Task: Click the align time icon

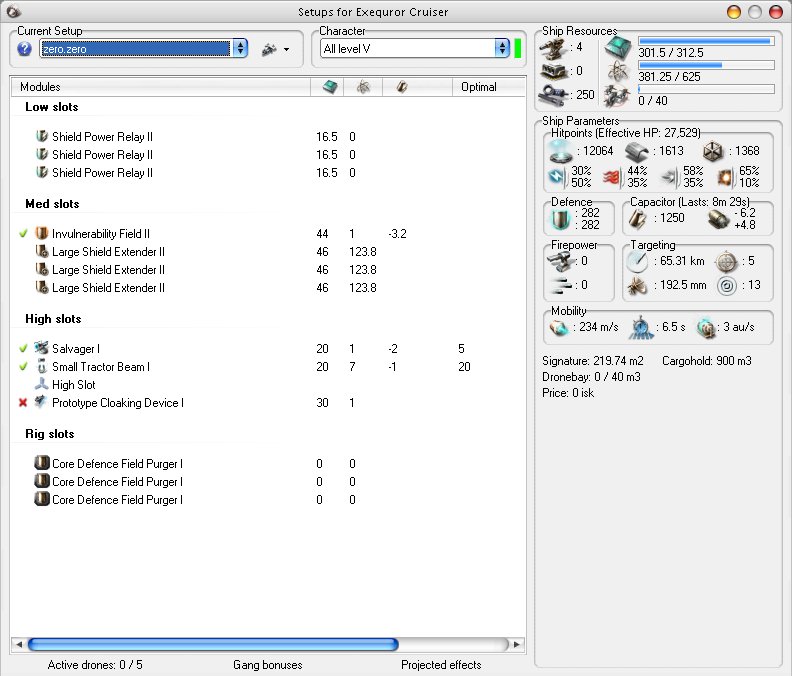Action: (640, 328)
